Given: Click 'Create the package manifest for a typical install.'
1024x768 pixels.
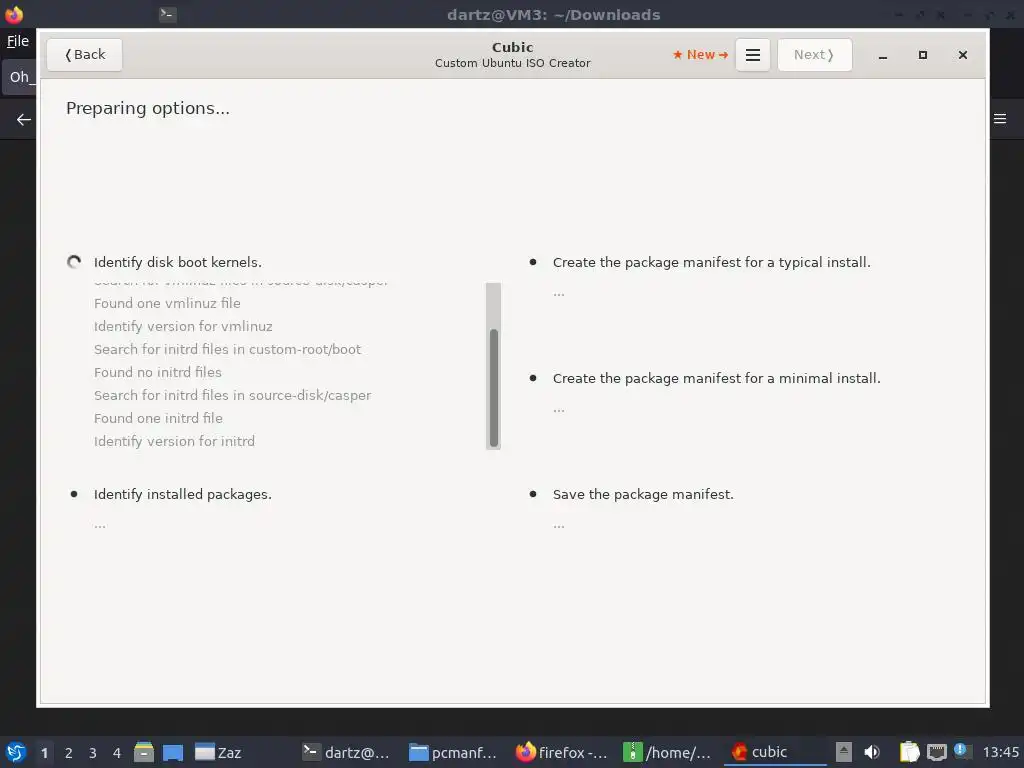Looking at the screenshot, I should tap(711, 263).
